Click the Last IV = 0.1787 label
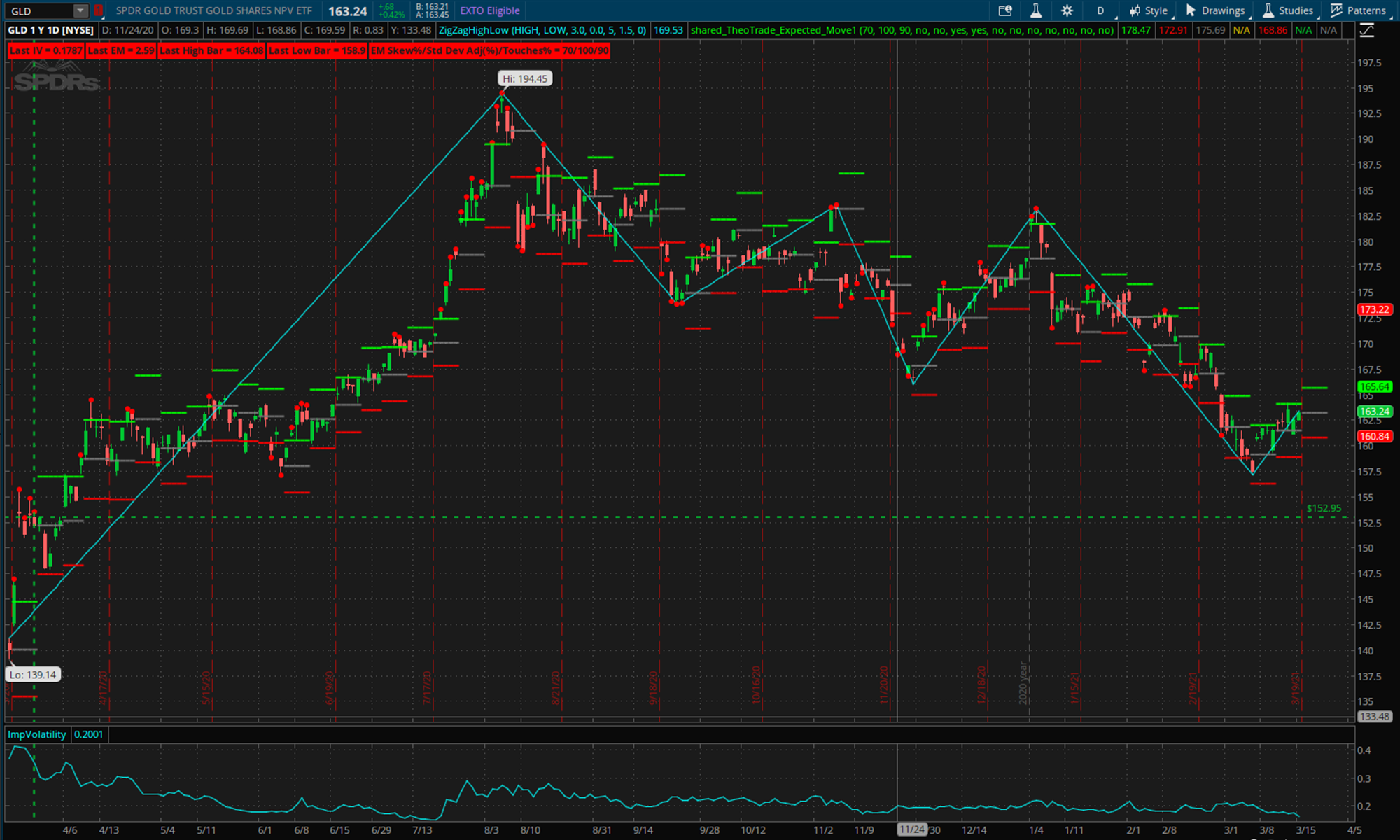This screenshot has width=1400, height=840. click(x=46, y=50)
